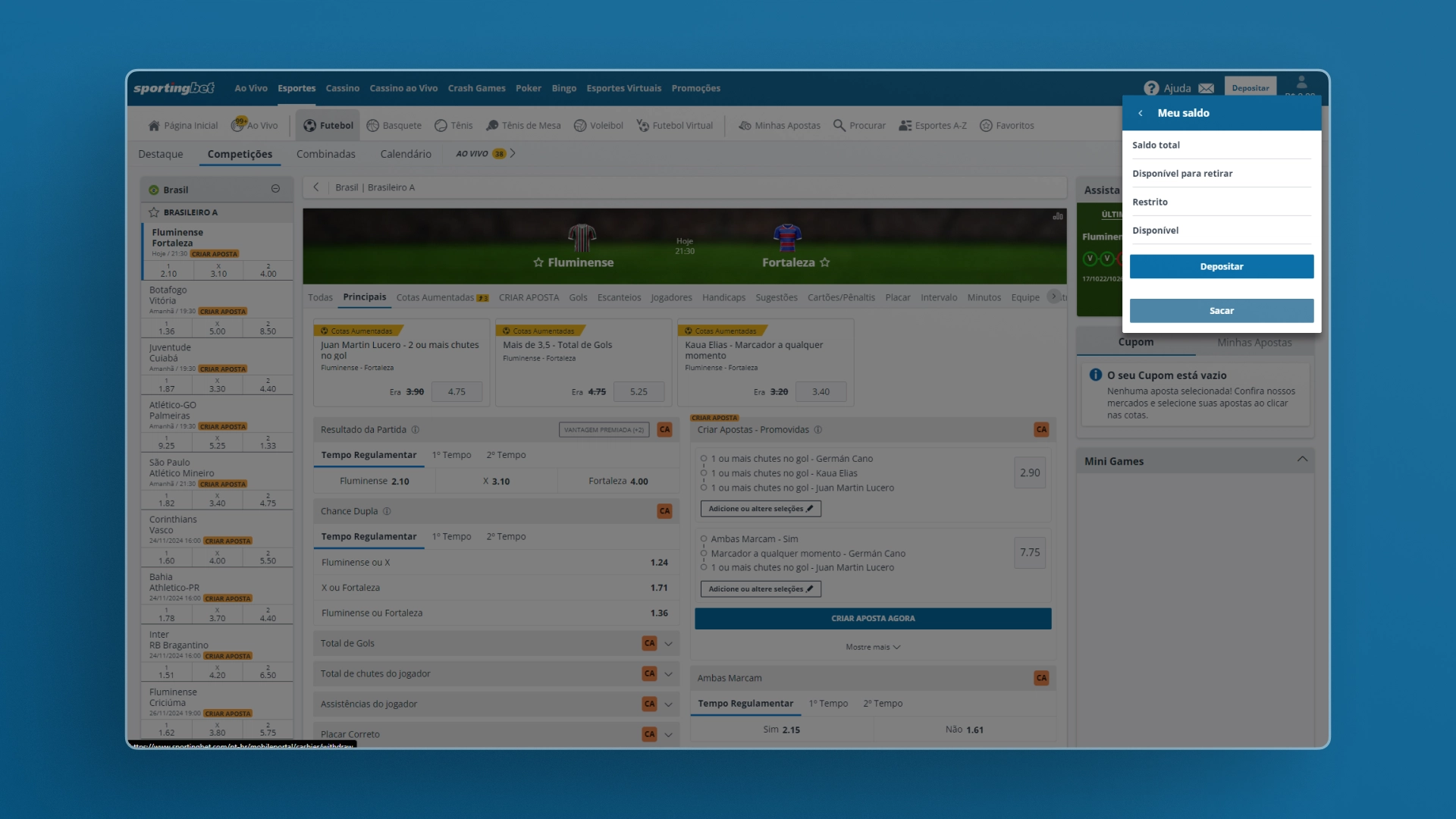Open Cassino in top menu
Viewport: 1456px width, 819px height.
click(343, 89)
